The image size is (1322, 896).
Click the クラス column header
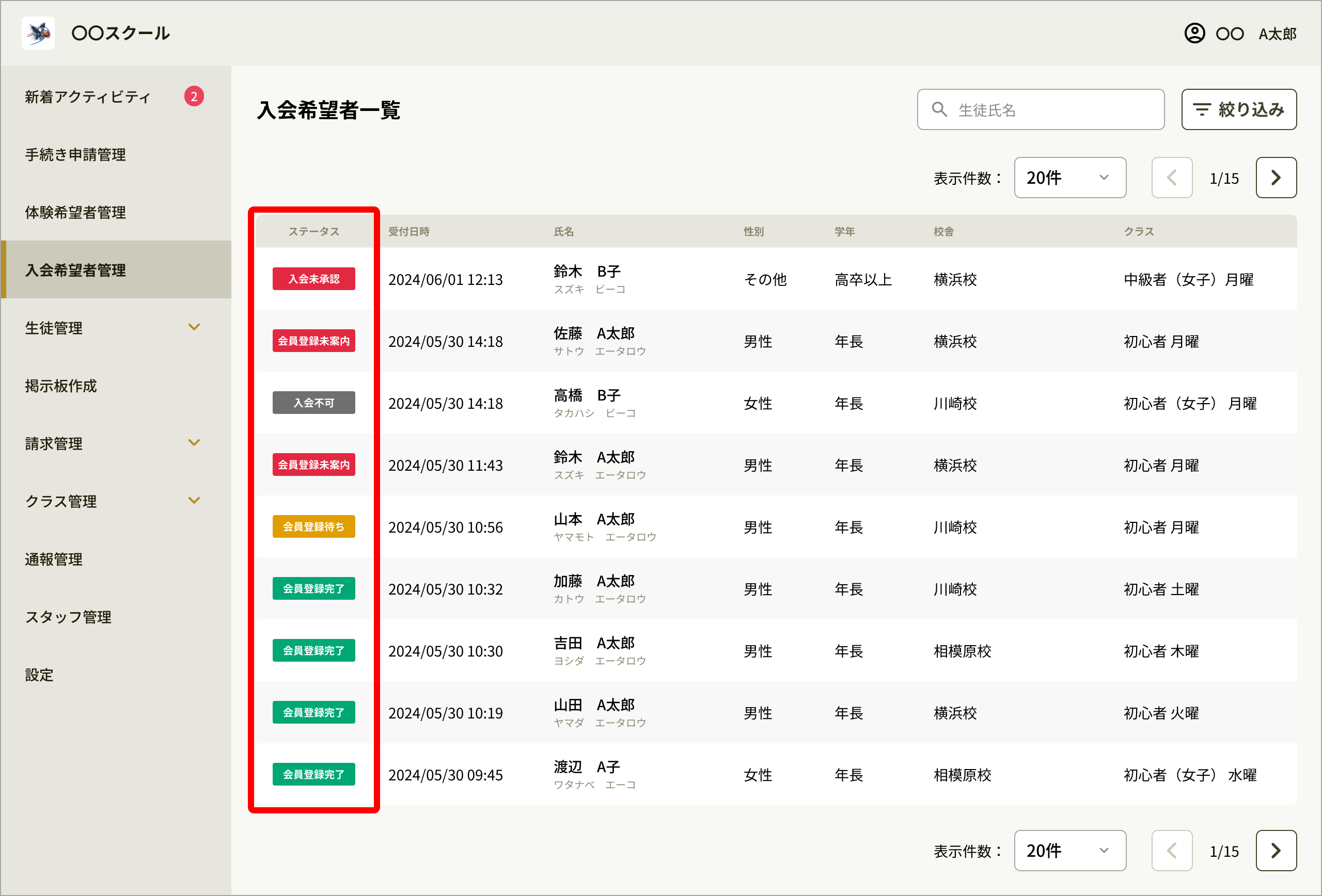[x=1139, y=231]
